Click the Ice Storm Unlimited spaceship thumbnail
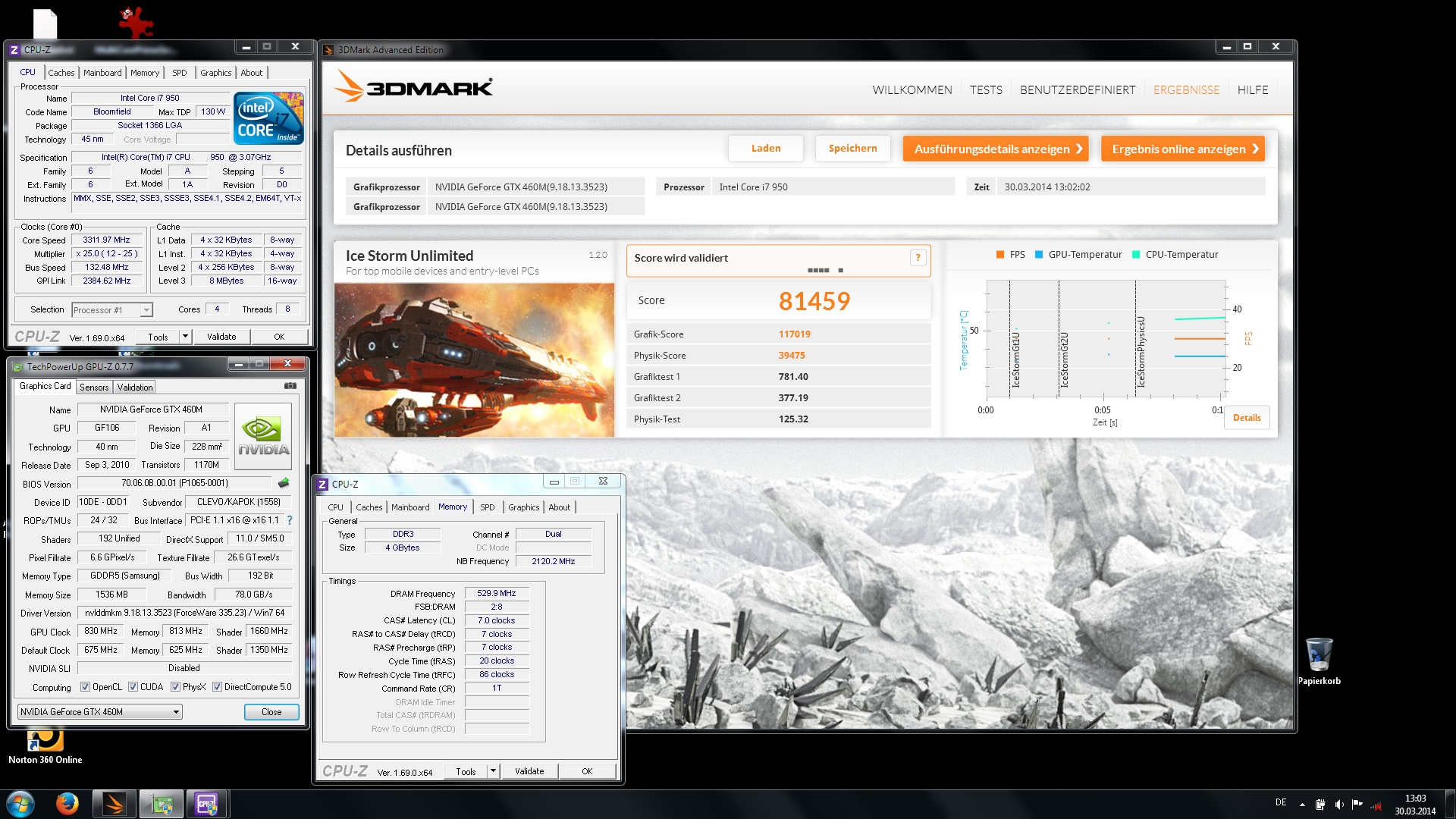The image size is (1456, 819). [474, 359]
